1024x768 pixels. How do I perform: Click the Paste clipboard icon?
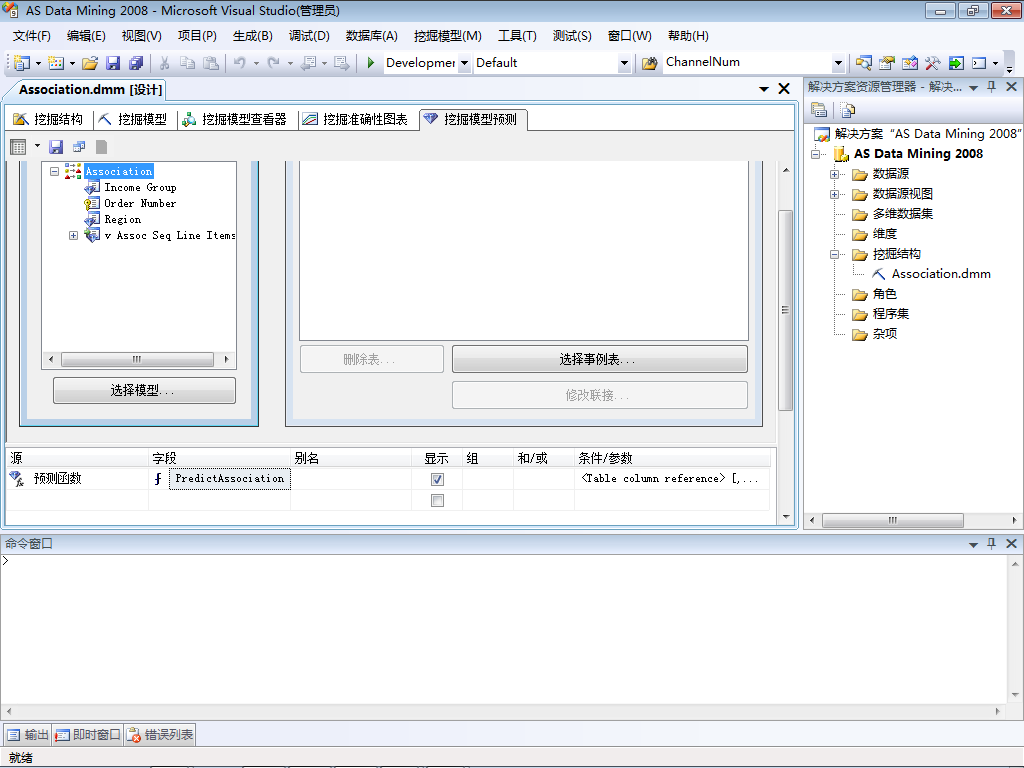point(211,63)
